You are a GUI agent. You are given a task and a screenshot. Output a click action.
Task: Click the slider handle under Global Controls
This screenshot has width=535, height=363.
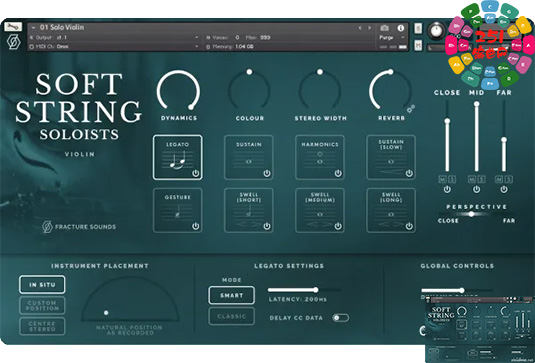[462, 290]
